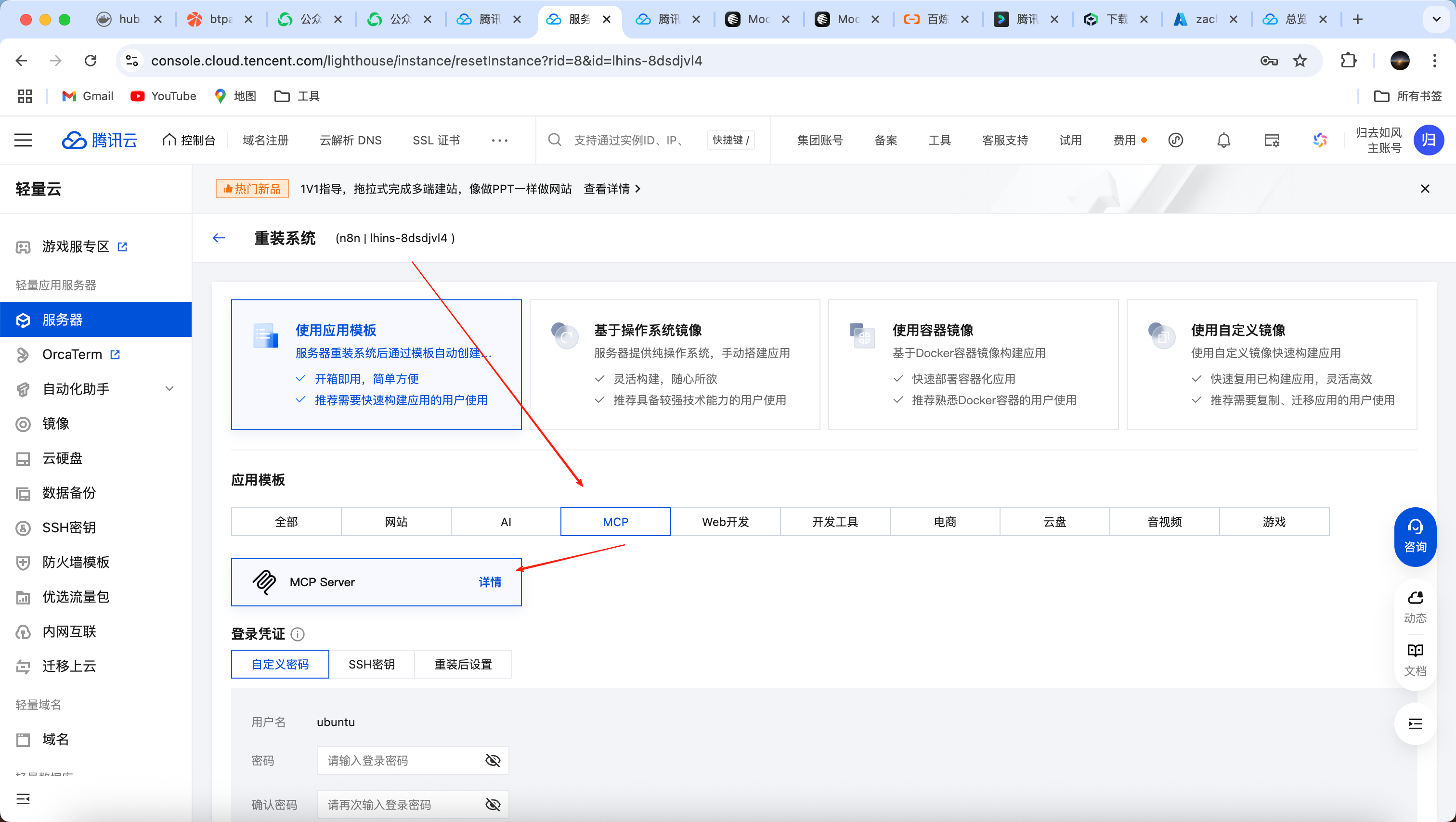Screen dimensions: 1456x822
Task: Reload the page with the refresh icon
Action: 91,61
